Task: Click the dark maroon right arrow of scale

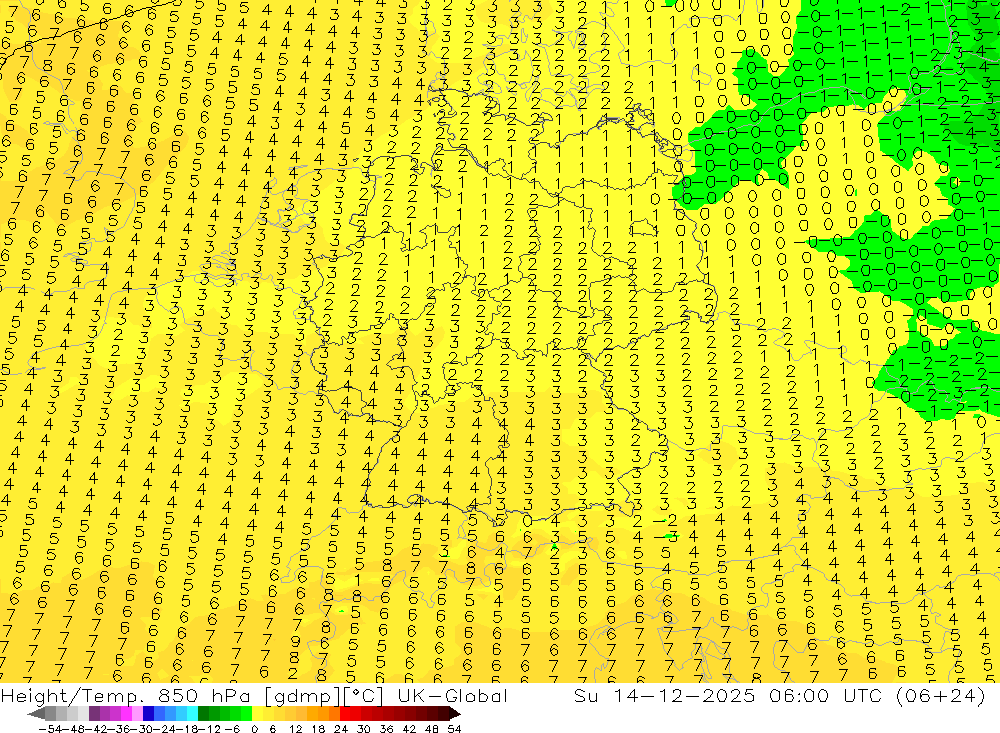Action: point(454,714)
